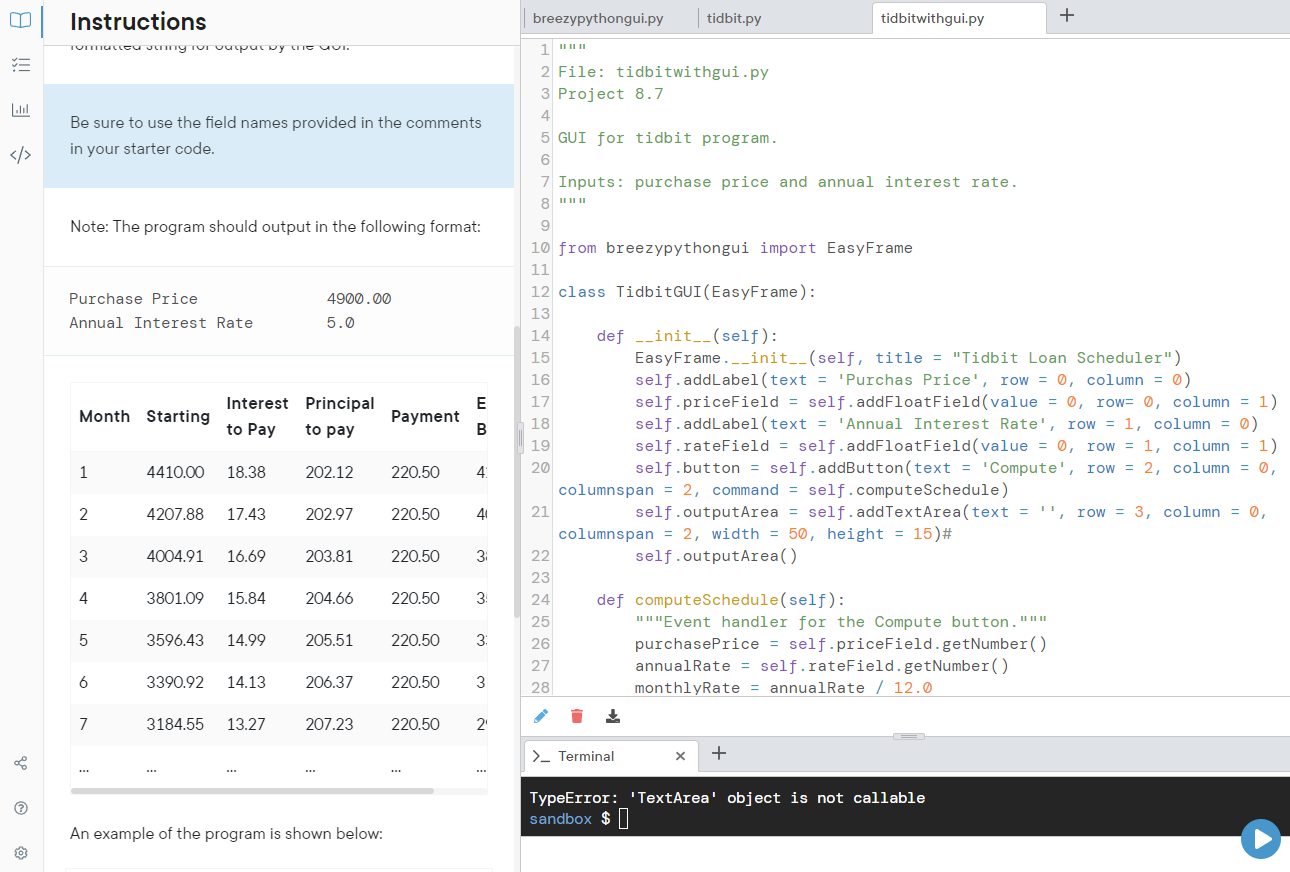Click the table's horizontal scrollbar
The width and height of the screenshot is (1290, 872).
(252, 791)
